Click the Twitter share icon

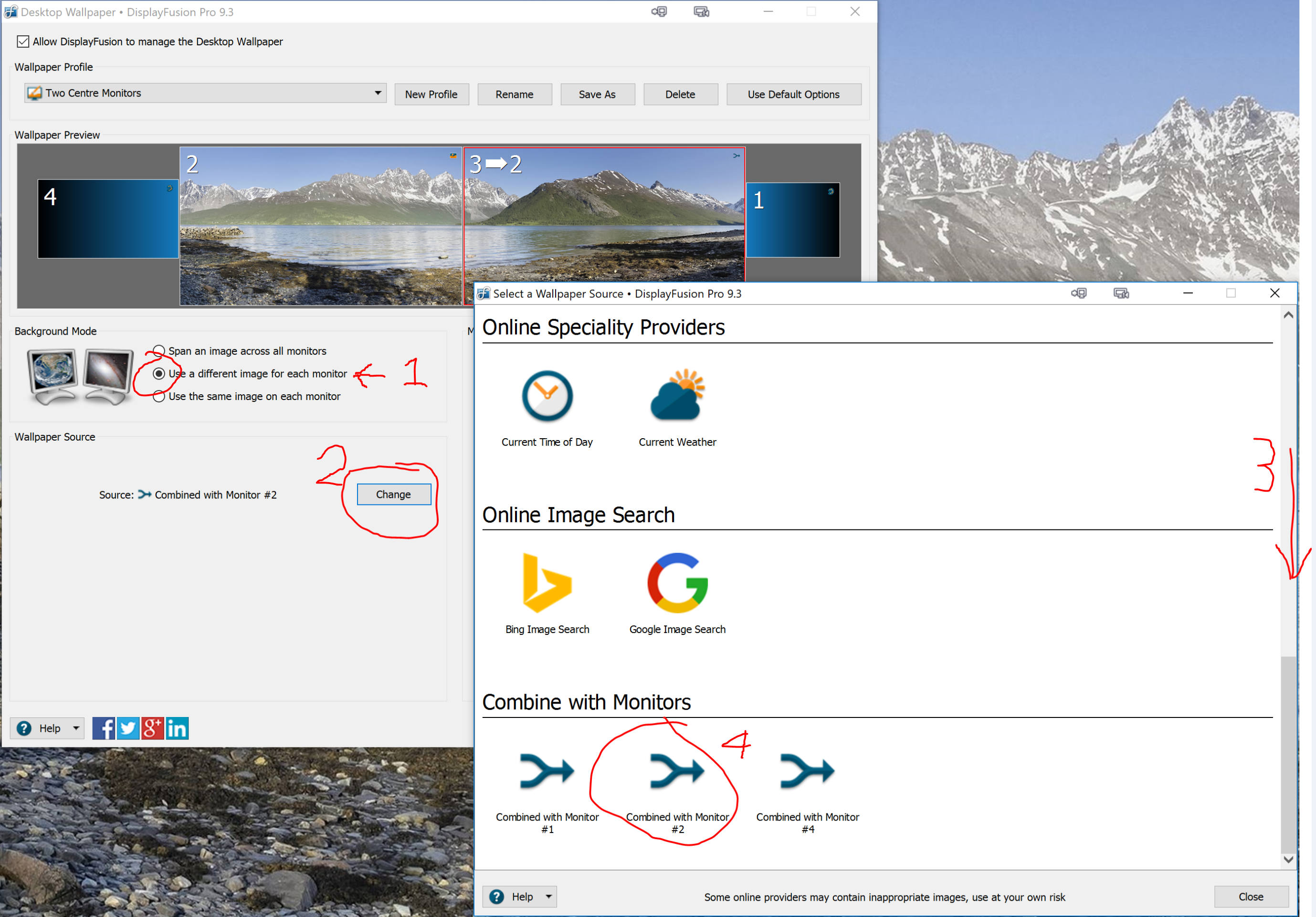128,728
